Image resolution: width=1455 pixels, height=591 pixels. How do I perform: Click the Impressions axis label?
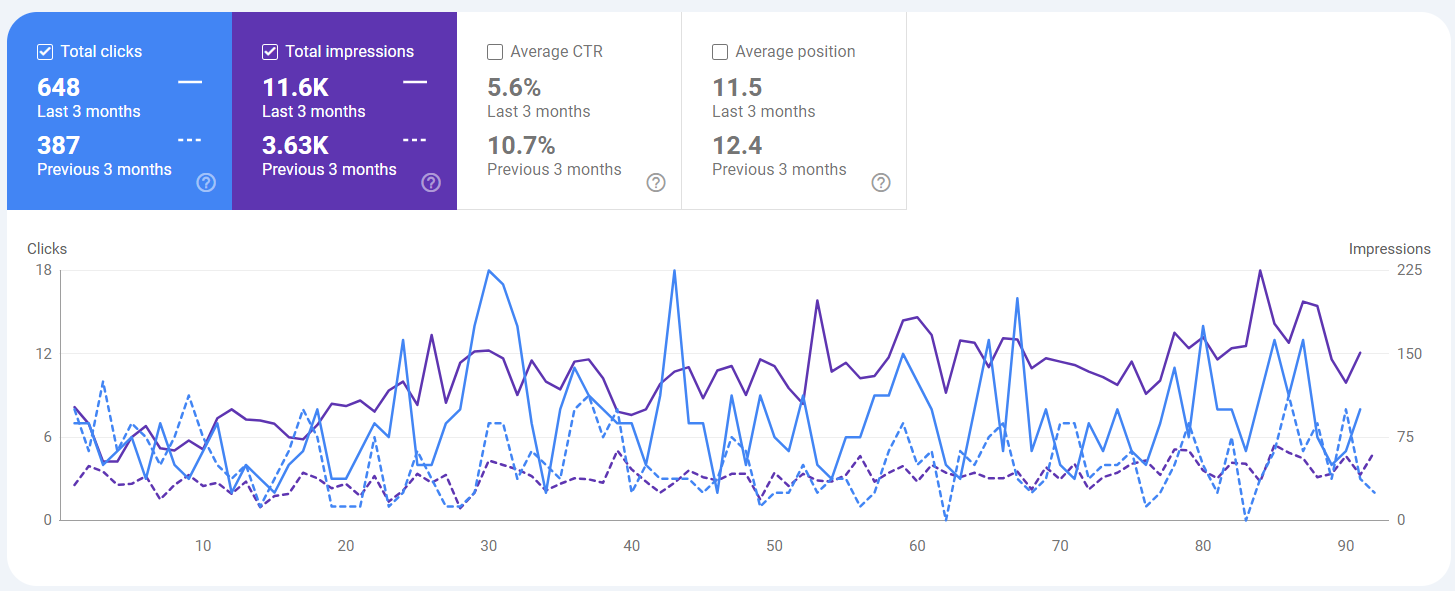click(x=1389, y=249)
